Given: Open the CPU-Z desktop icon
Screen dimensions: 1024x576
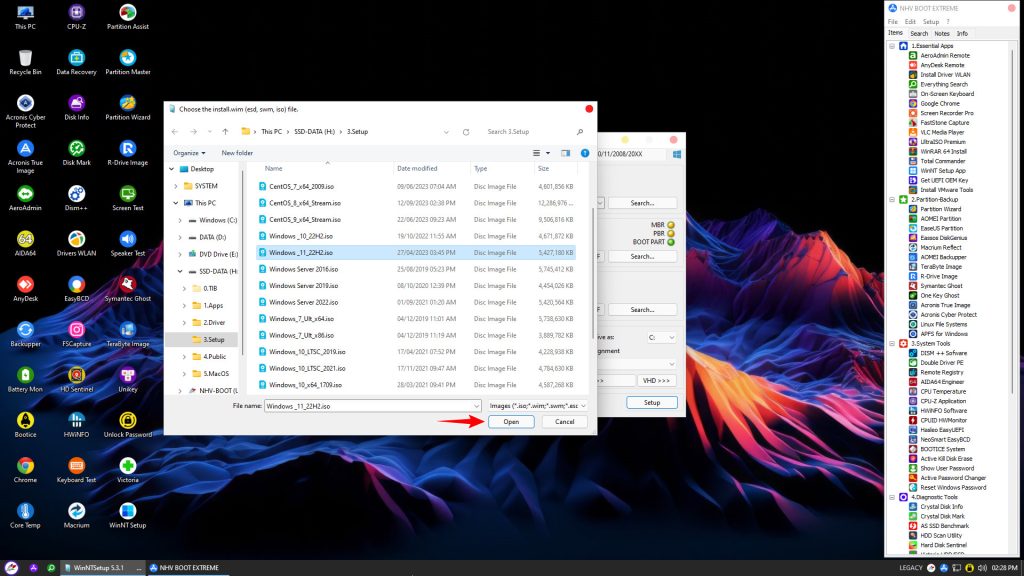Looking at the screenshot, I should (76, 17).
